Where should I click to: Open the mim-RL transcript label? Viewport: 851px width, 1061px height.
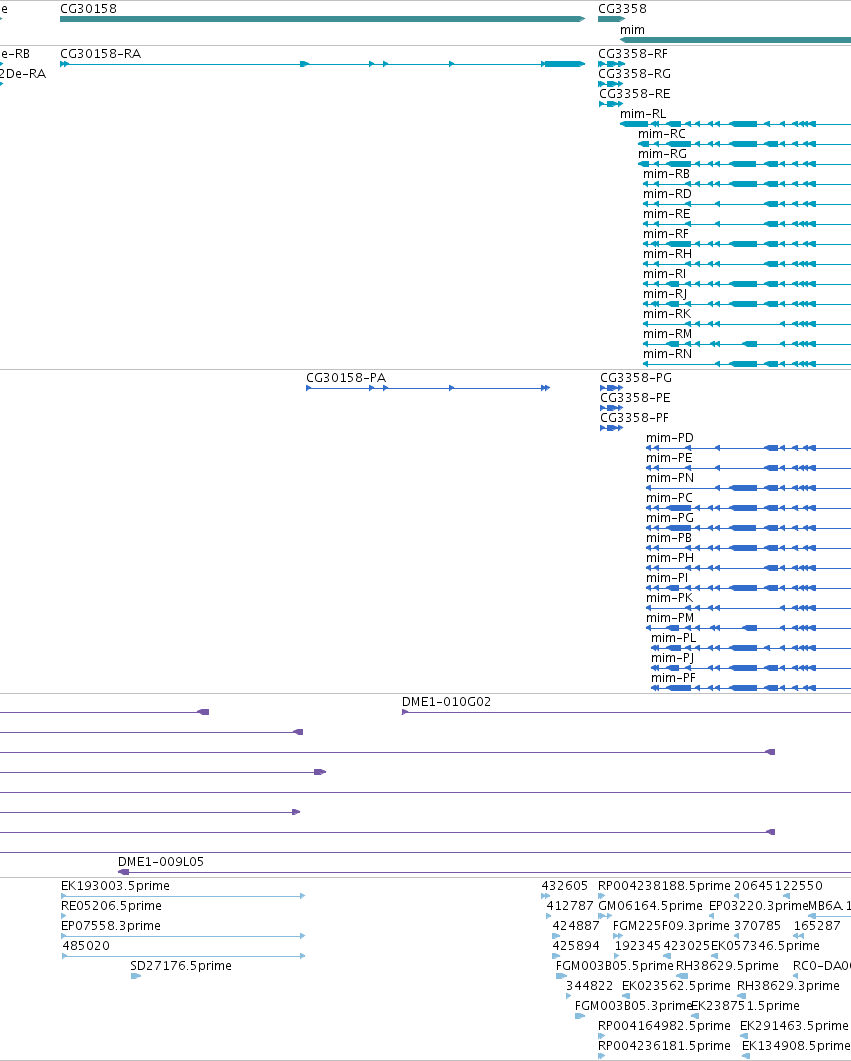click(x=643, y=114)
